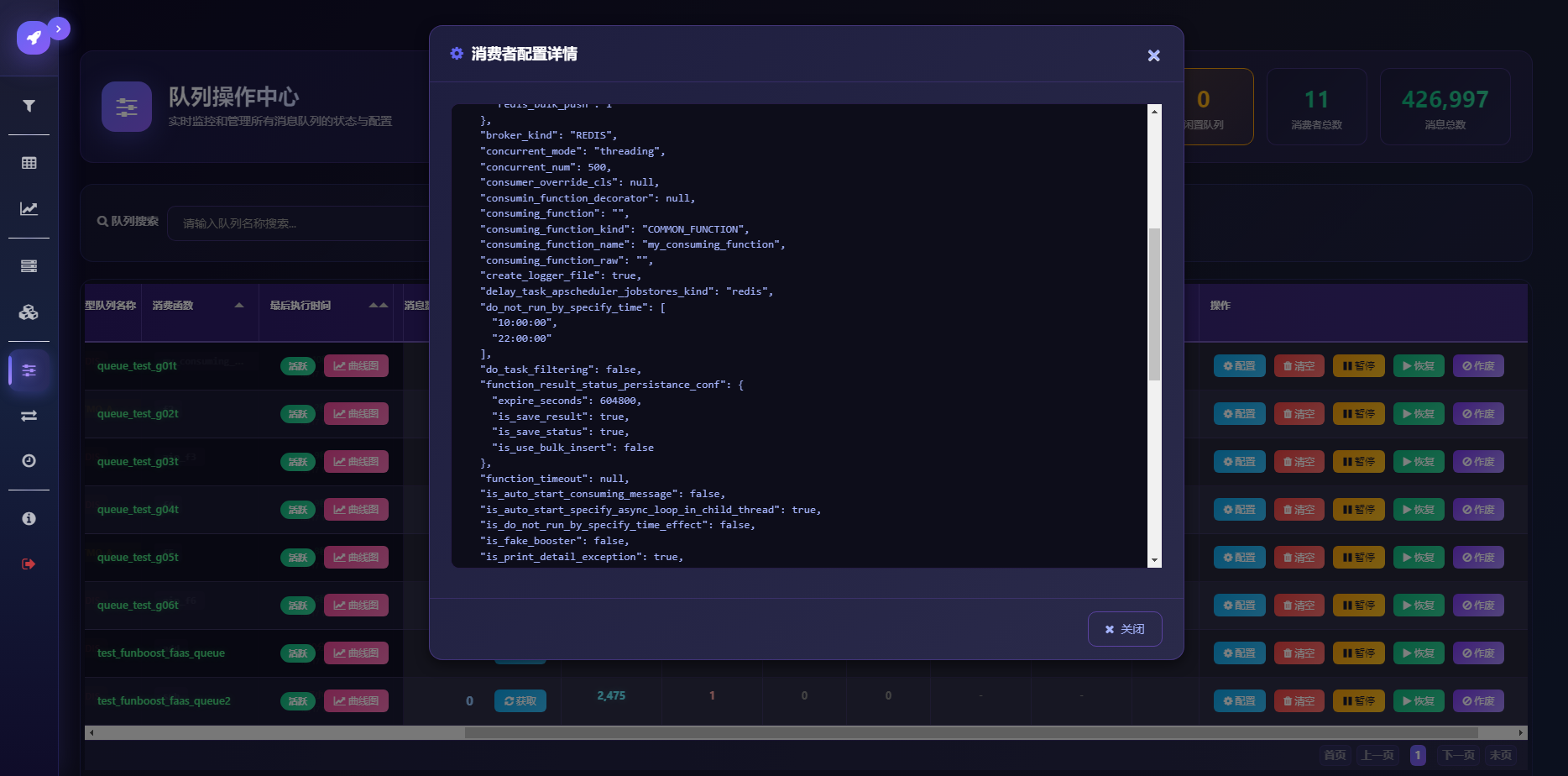This screenshot has height=776, width=1568.
Task: Open the server stack icon in the sidebar
Action: 29,266
